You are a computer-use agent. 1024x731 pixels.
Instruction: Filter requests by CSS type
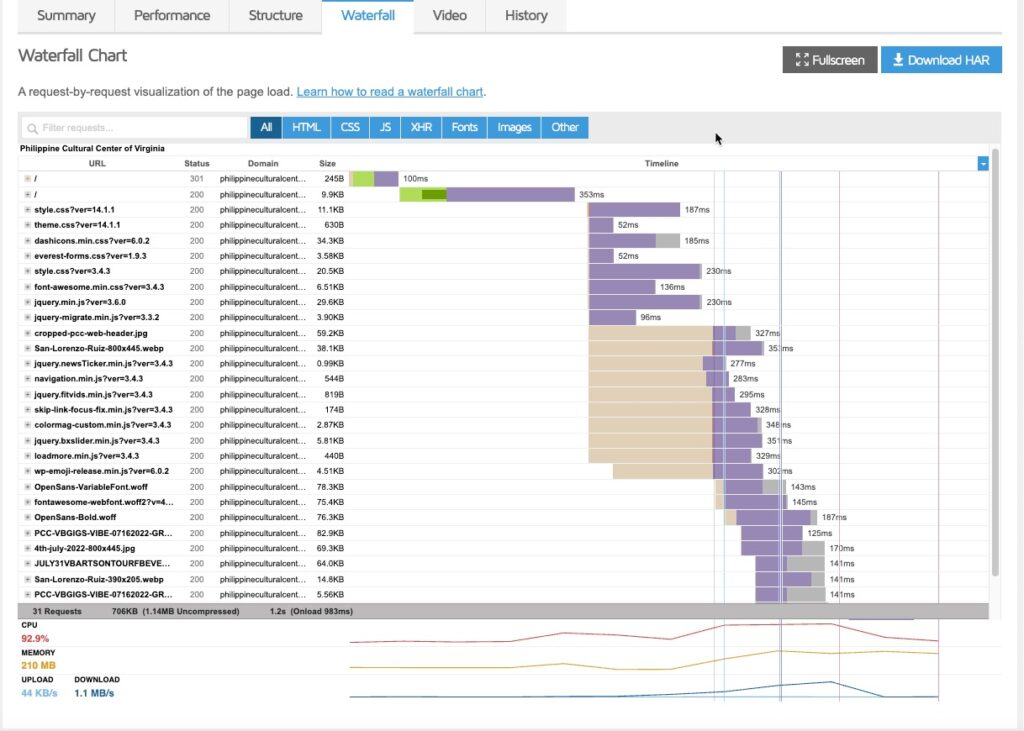point(350,128)
